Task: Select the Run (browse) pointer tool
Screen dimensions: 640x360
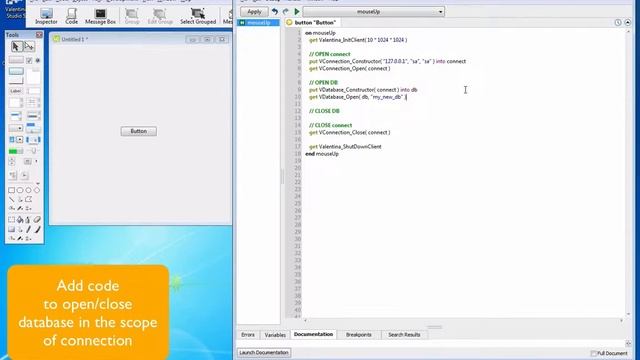Action: point(16,47)
